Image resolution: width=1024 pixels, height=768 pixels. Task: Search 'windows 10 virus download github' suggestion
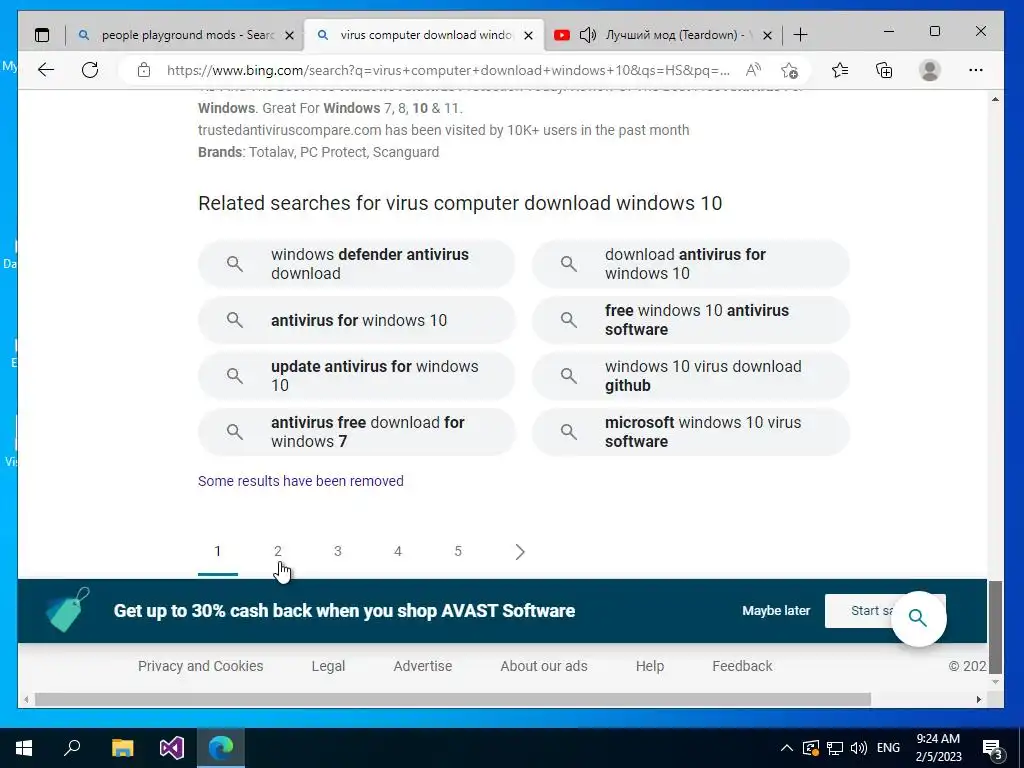point(690,376)
